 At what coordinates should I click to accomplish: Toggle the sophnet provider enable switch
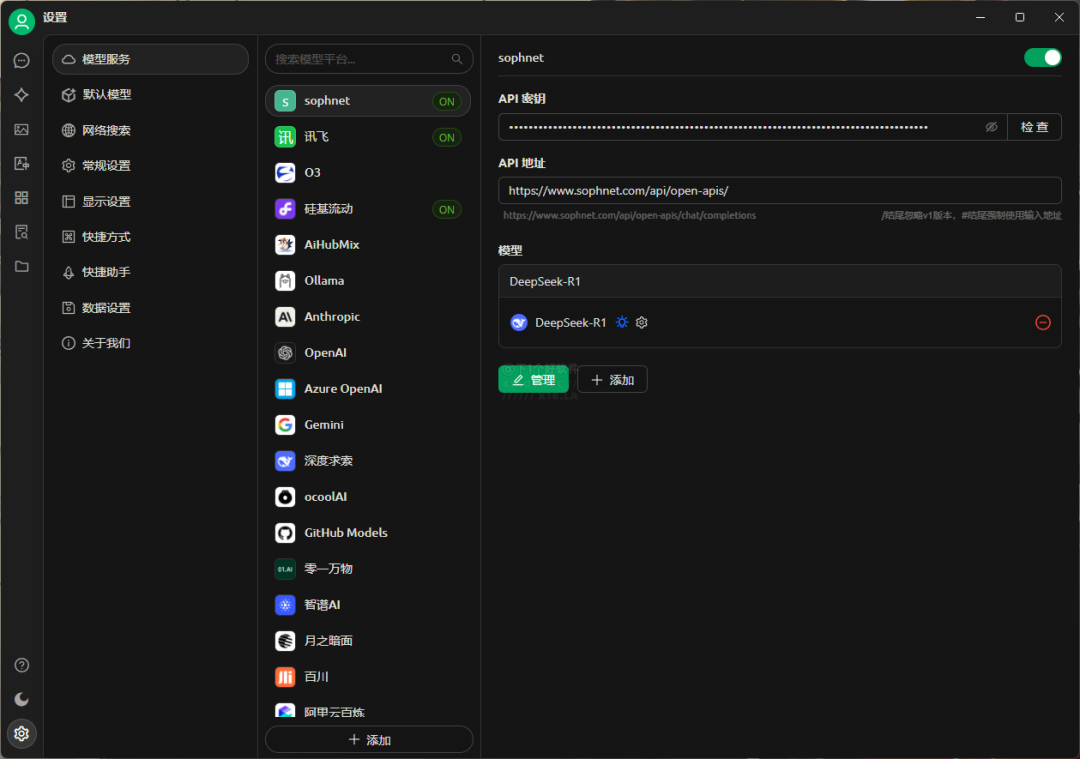1043,58
